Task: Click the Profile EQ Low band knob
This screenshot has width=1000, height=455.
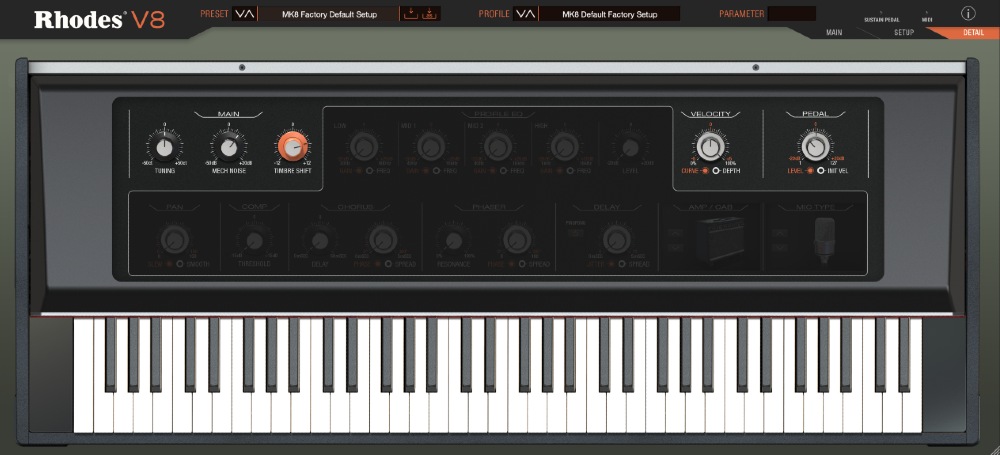Action: pos(364,147)
